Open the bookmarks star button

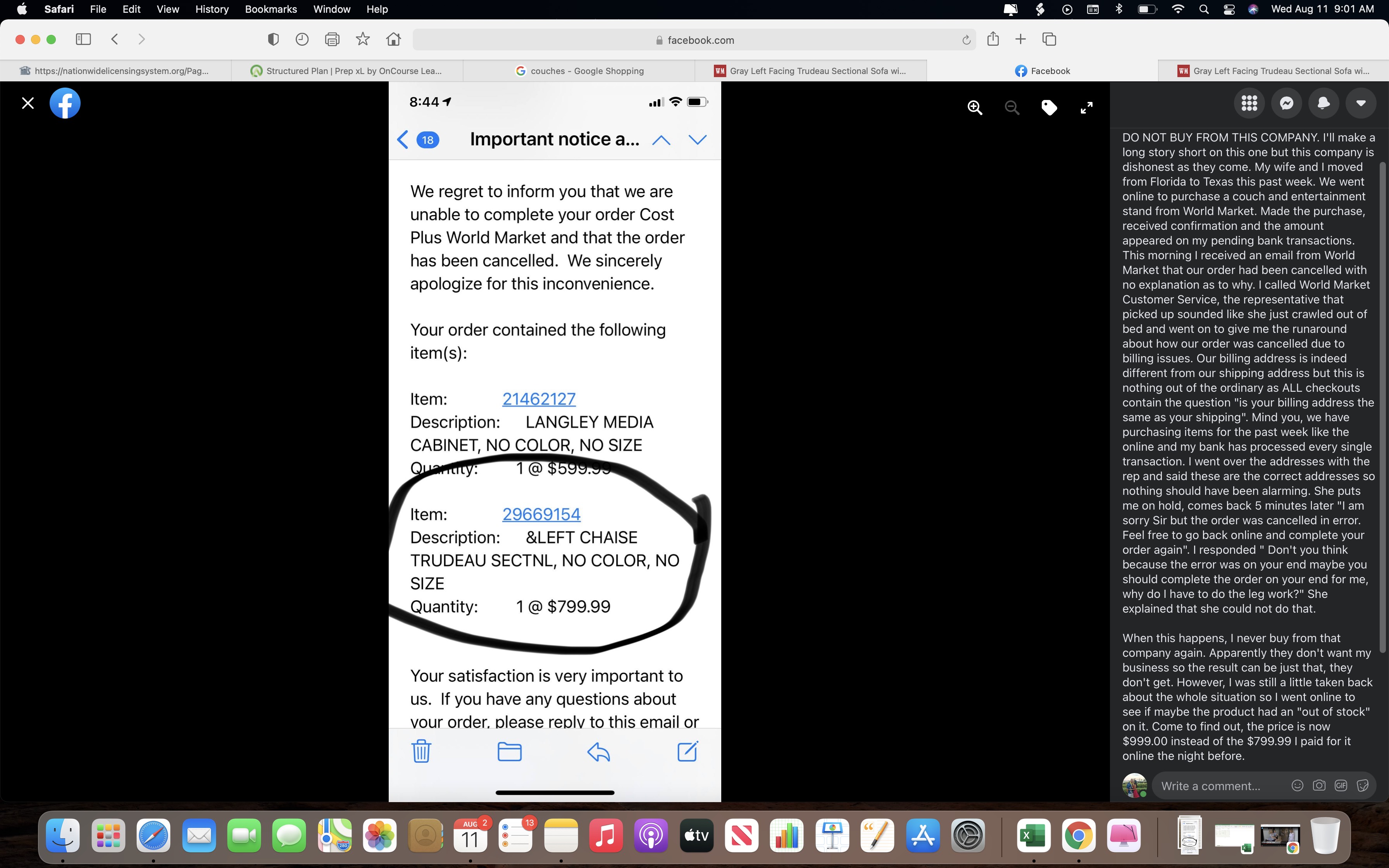(363, 39)
